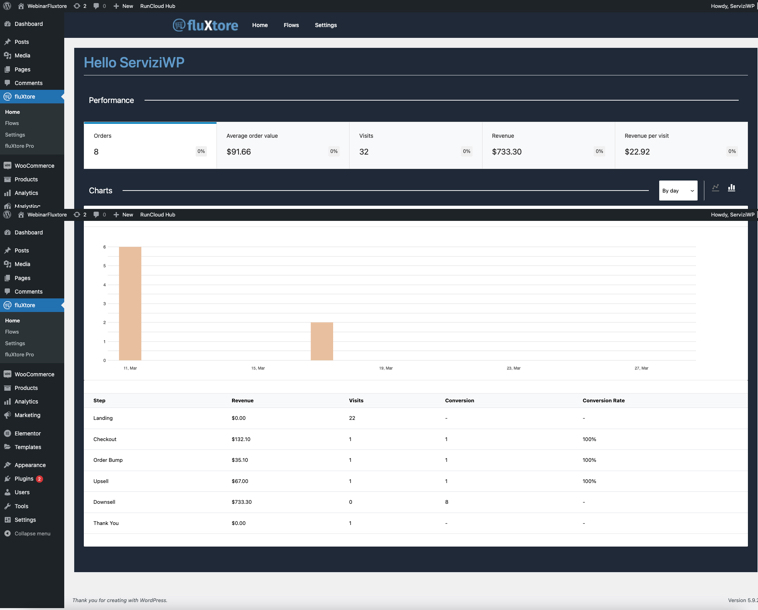Select the Orders performance card
This screenshot has height=610, width=758.
tap(150, 144)
